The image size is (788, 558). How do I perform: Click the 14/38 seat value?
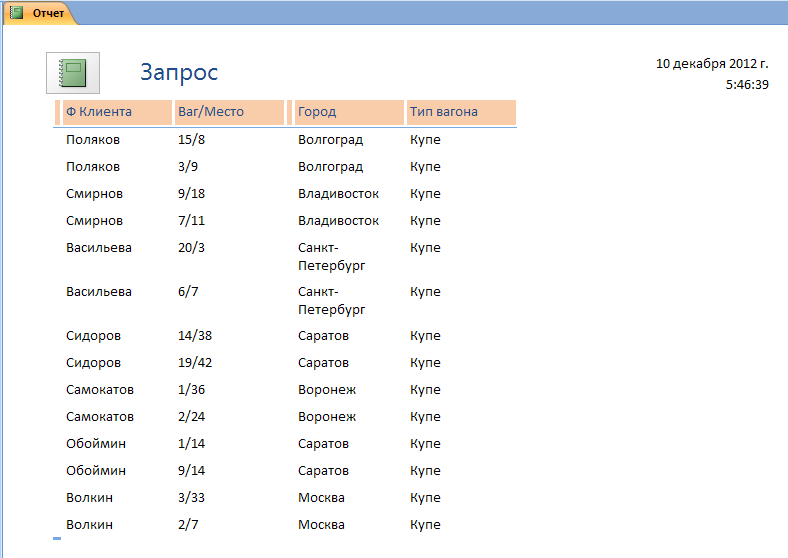(x=195, y=336)
